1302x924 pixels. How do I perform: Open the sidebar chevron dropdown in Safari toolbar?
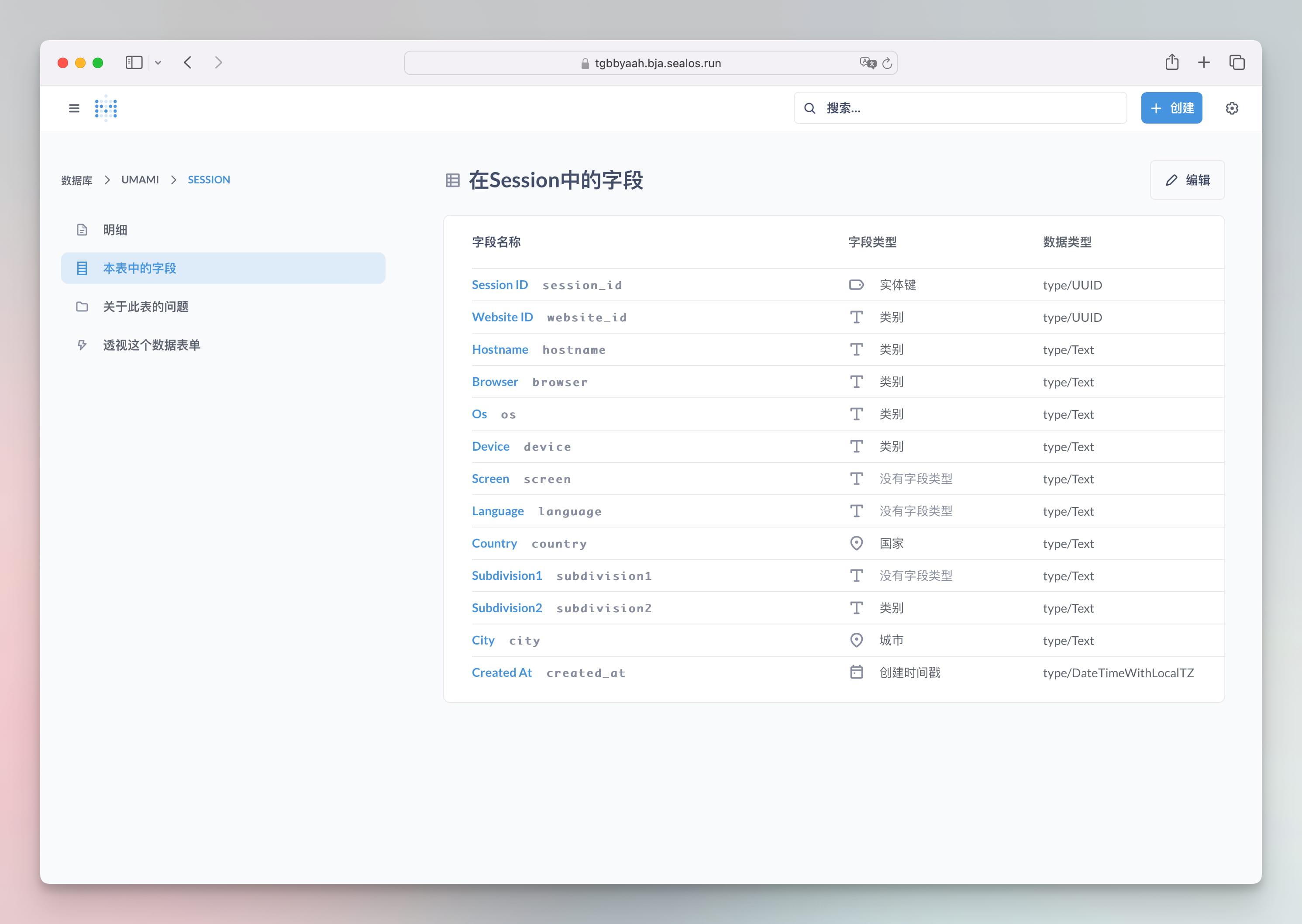point(158,62)
